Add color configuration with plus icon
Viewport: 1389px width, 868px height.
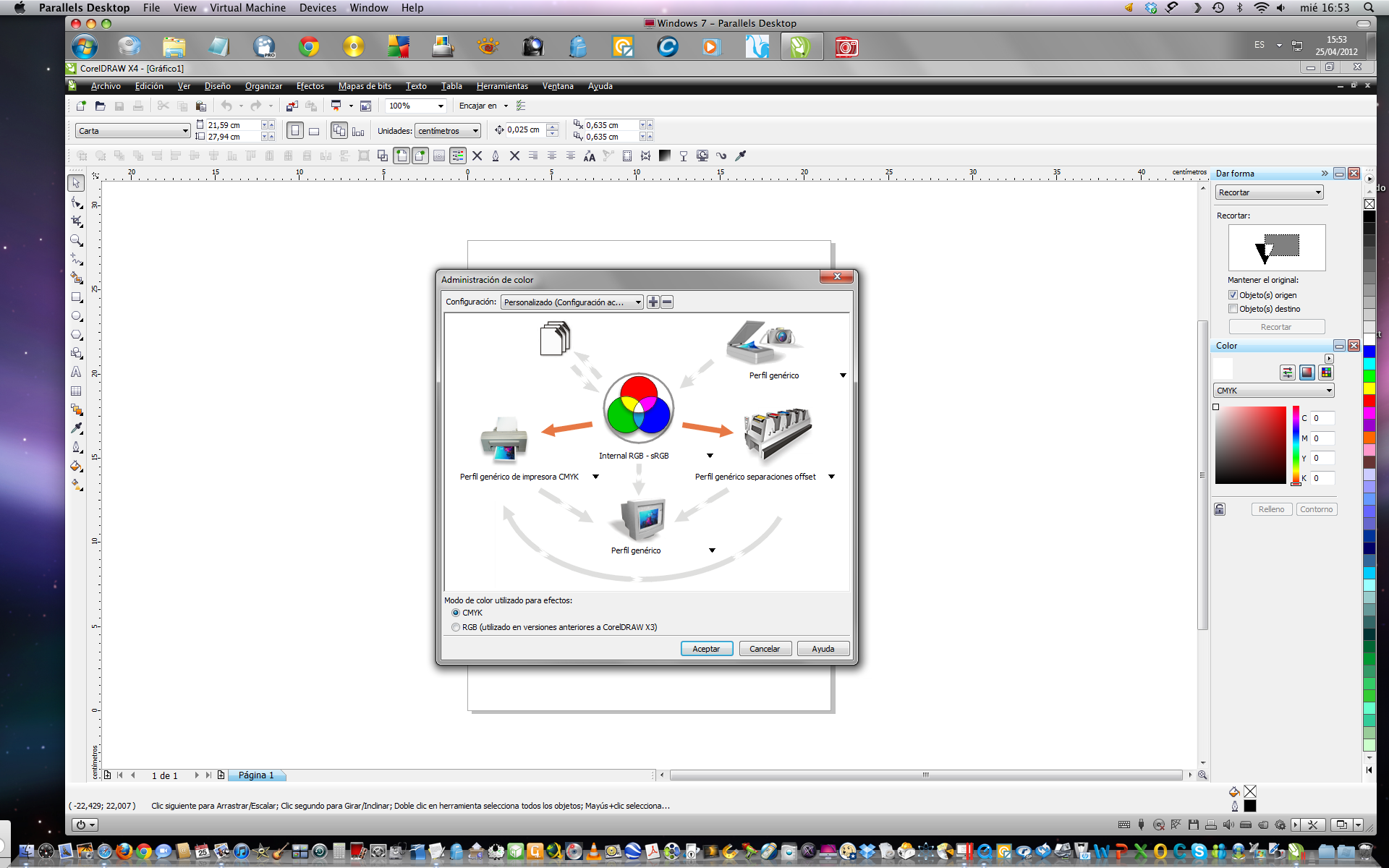(x=653, y=302)
